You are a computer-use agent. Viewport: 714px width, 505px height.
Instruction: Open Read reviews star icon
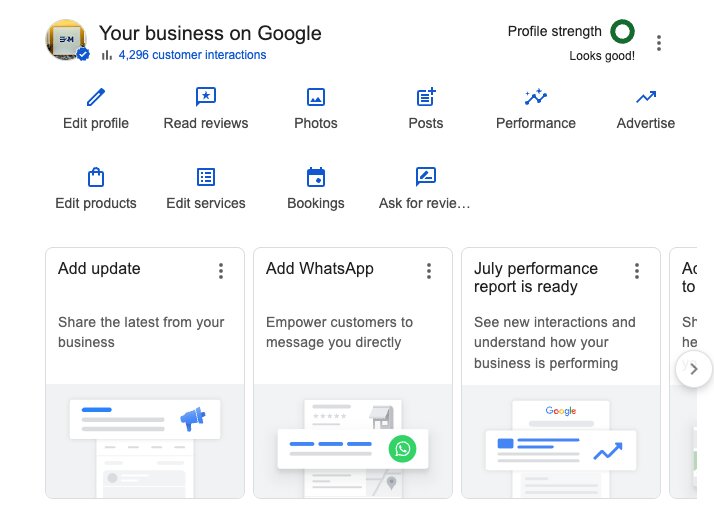(x=206, y=97)
